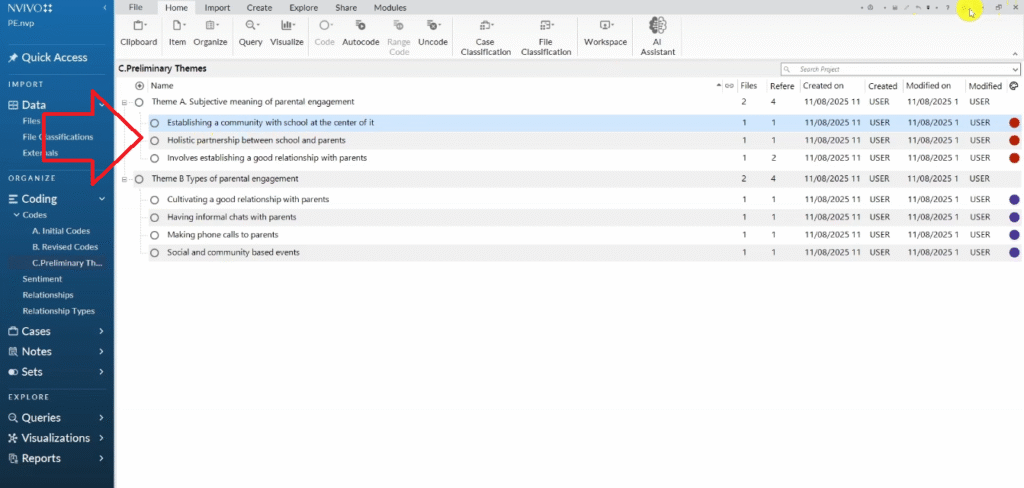
Task: Open the Visualize chart tool
Action: 286,32
